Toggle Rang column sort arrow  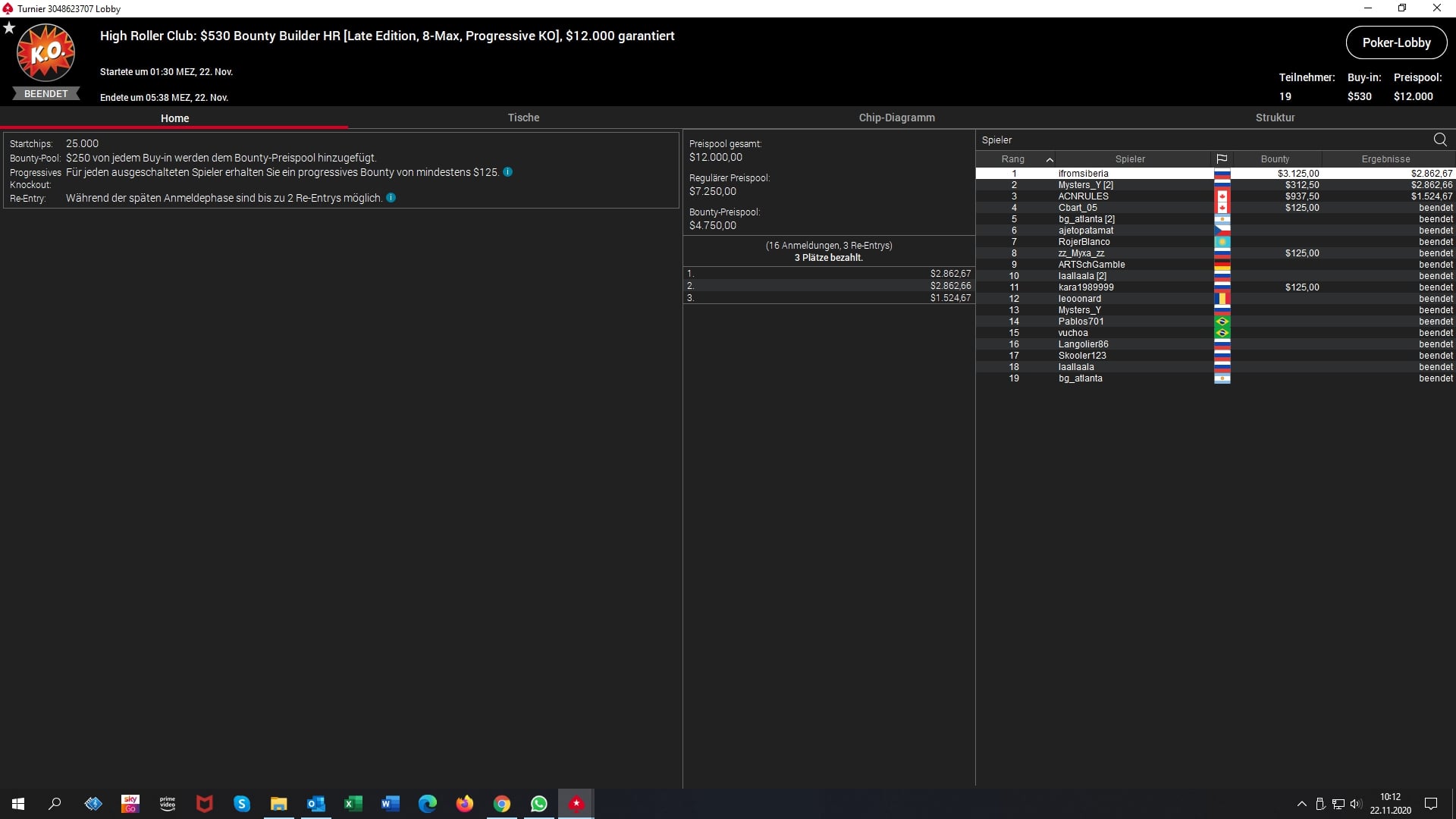coord(1050,159)
